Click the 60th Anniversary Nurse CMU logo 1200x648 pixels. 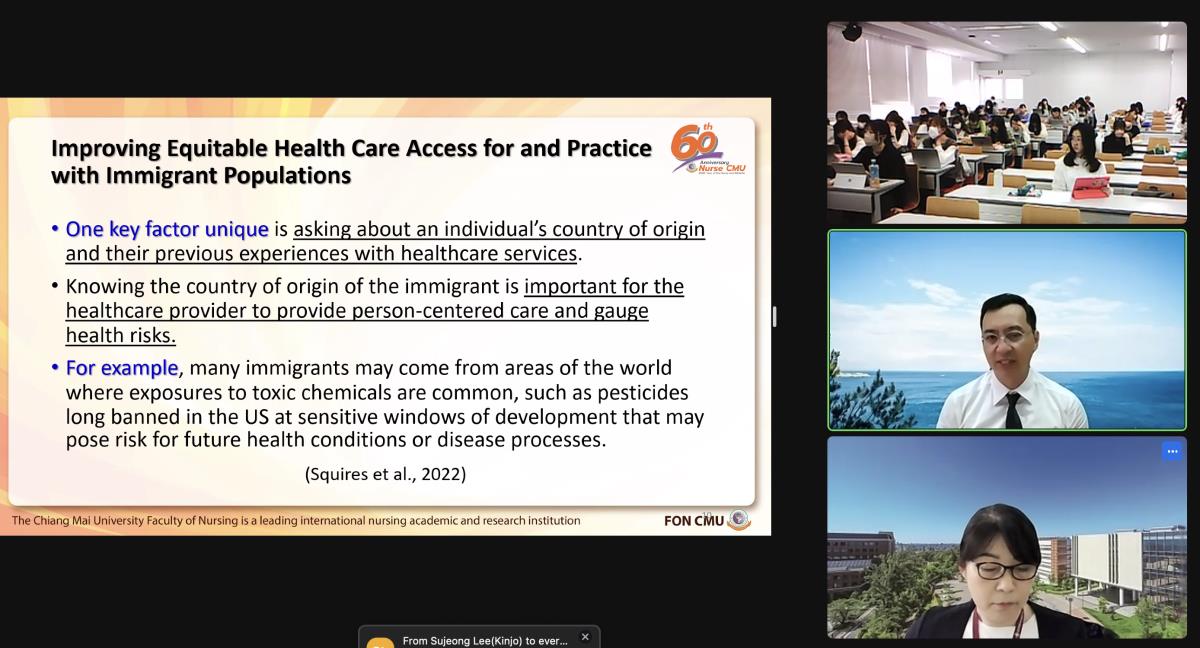click(x=708, y=150)
